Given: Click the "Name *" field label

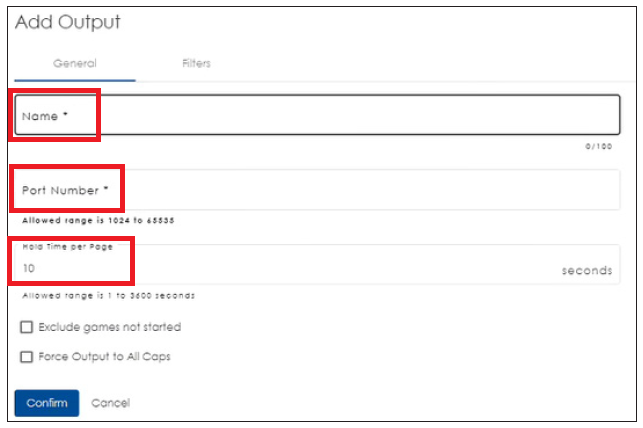Looking at the screenshot, I should pyautogui.click(x=46, y=116).
